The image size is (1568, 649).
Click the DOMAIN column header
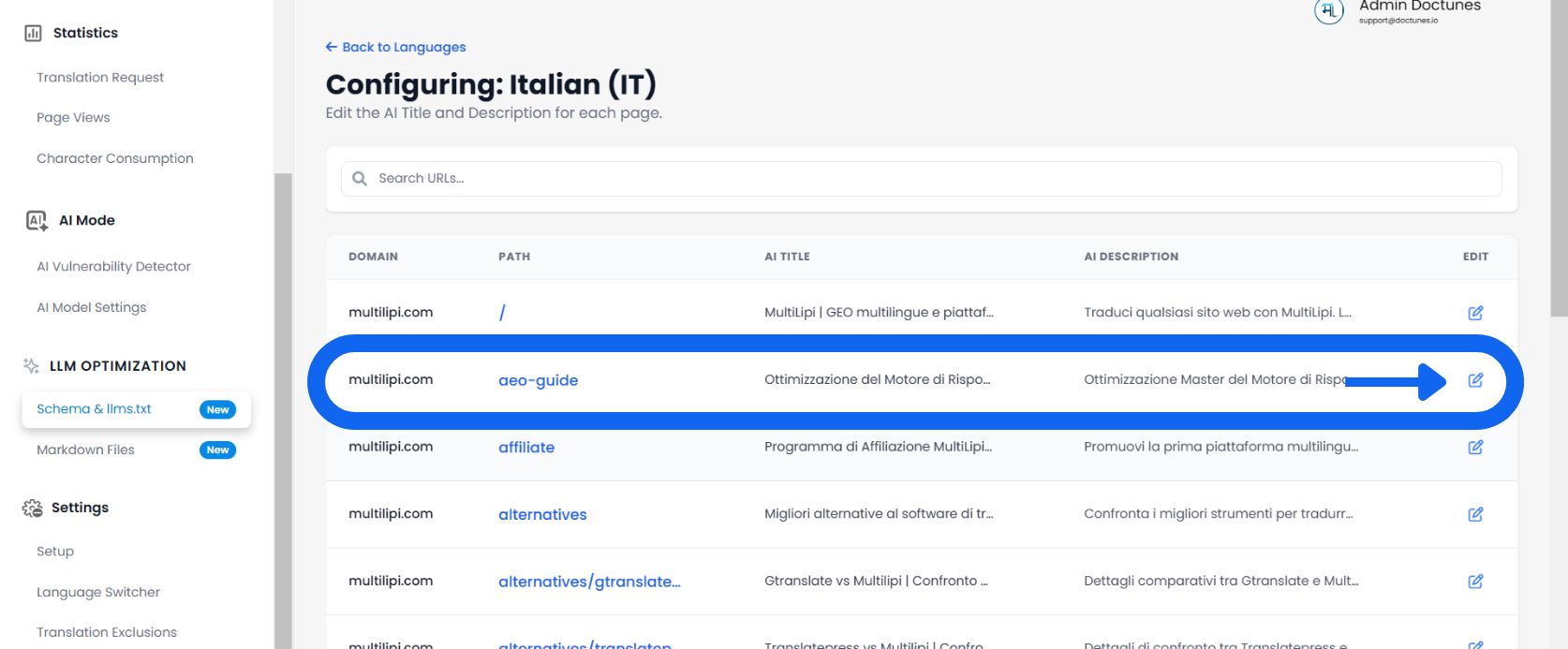tap(373, 257)
